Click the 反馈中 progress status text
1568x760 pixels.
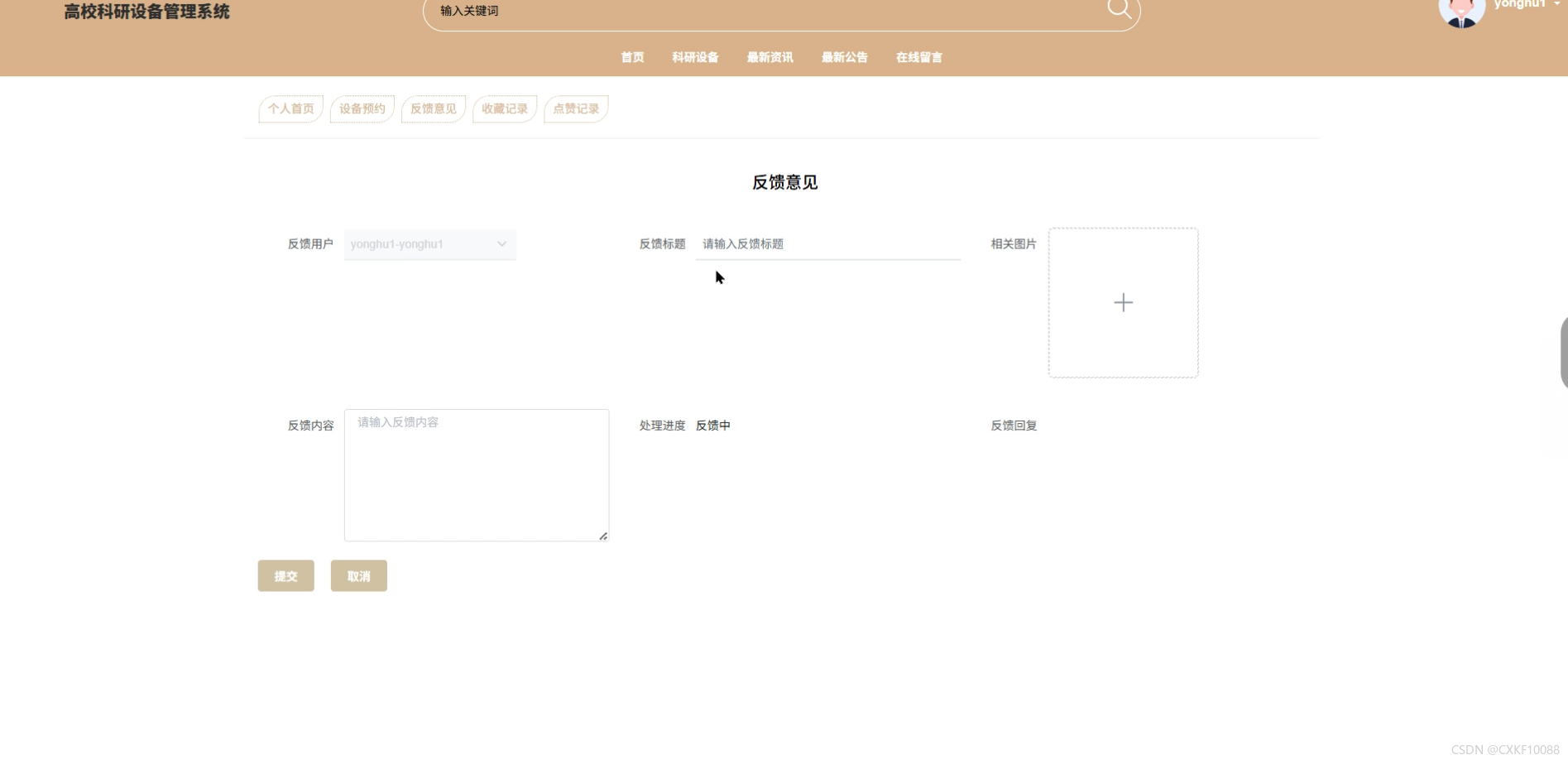point(712,426)
